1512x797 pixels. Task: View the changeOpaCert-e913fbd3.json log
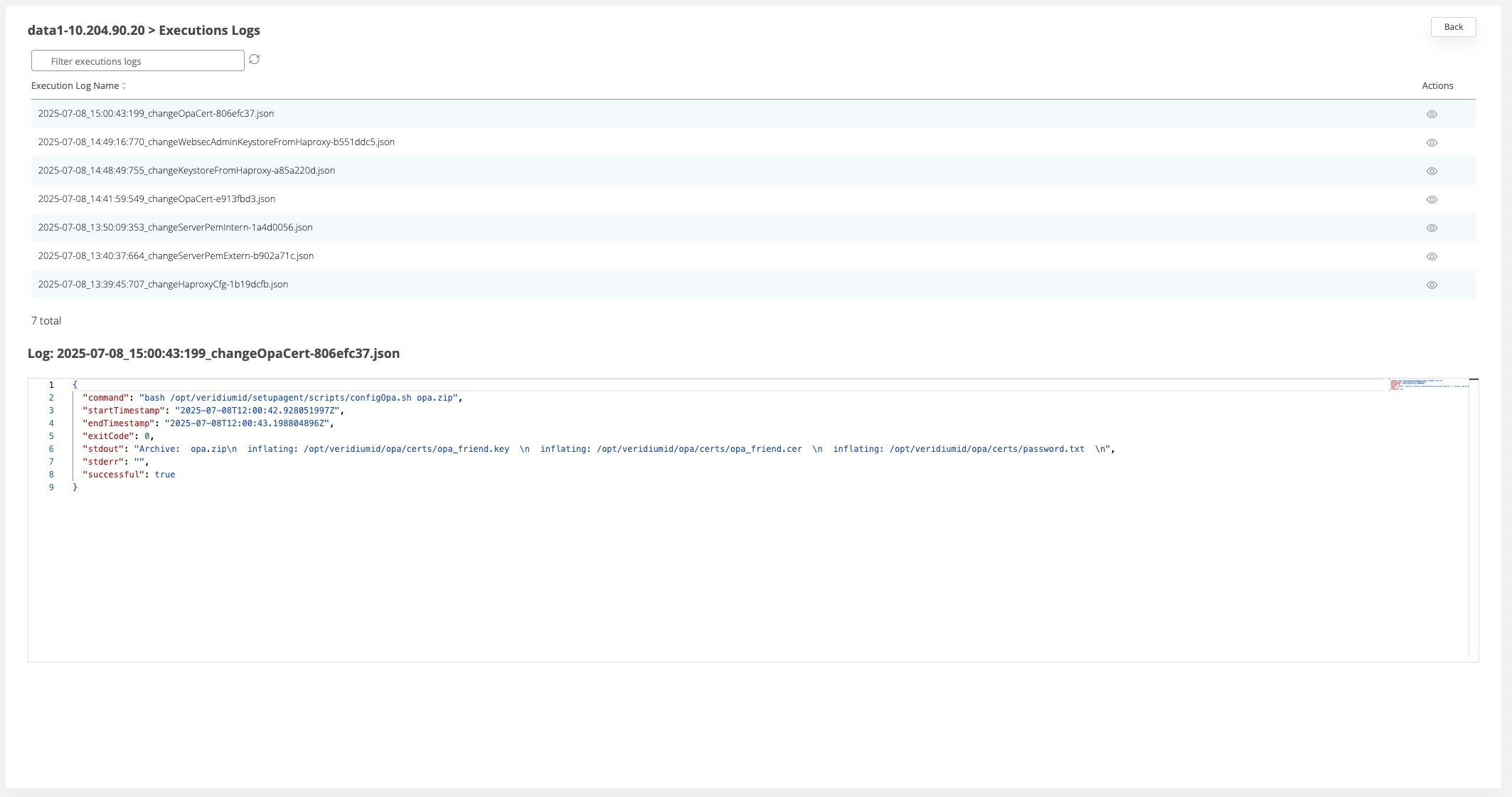pos(1432,199)
